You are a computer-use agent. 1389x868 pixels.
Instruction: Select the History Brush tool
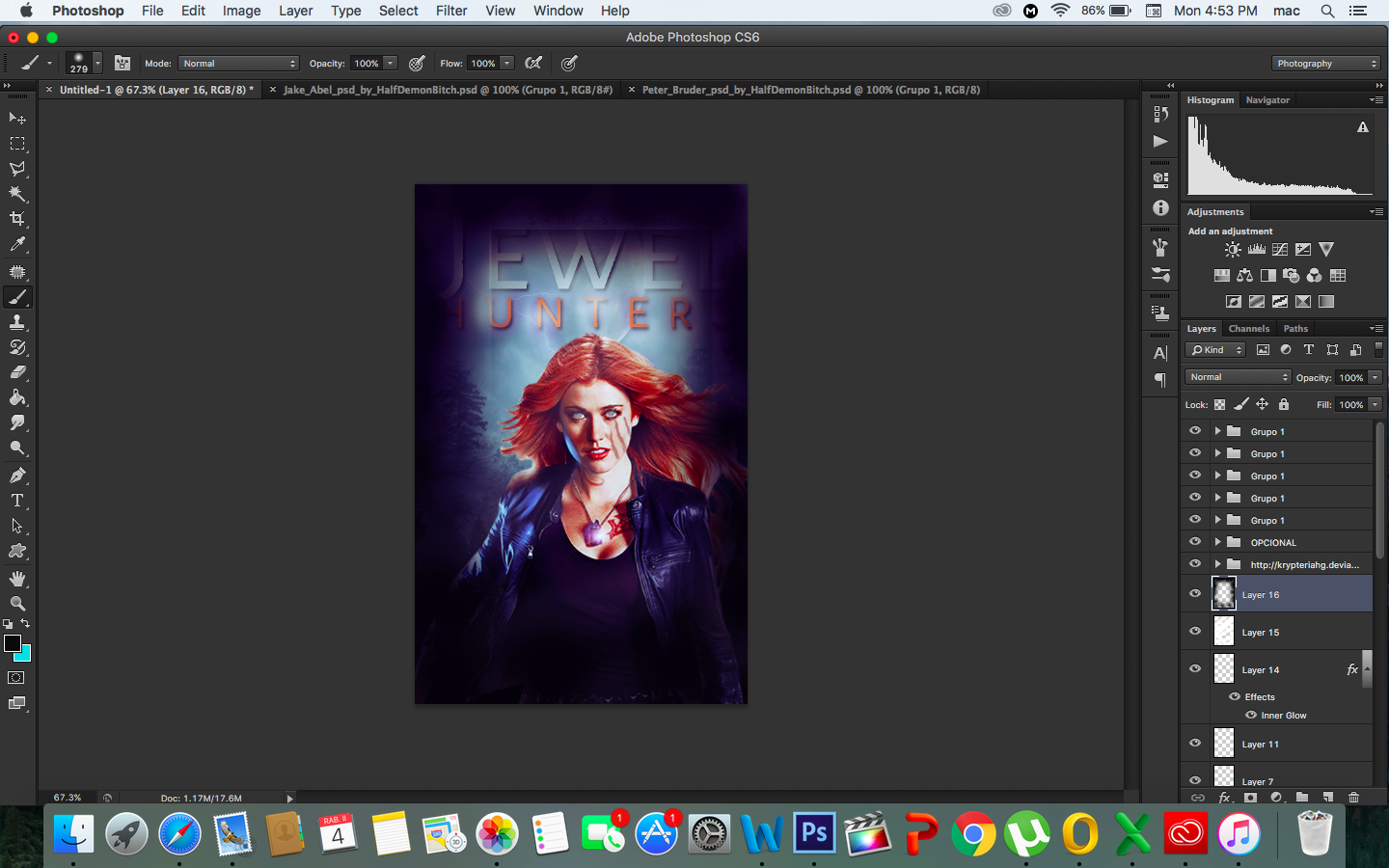coord(17,347)
